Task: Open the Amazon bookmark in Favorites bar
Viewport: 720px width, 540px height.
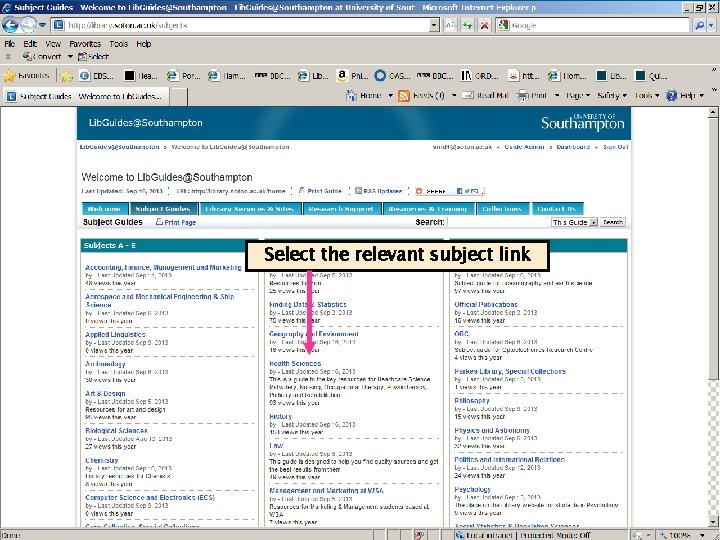Action: pyautogui.click(x=352, y=76)
